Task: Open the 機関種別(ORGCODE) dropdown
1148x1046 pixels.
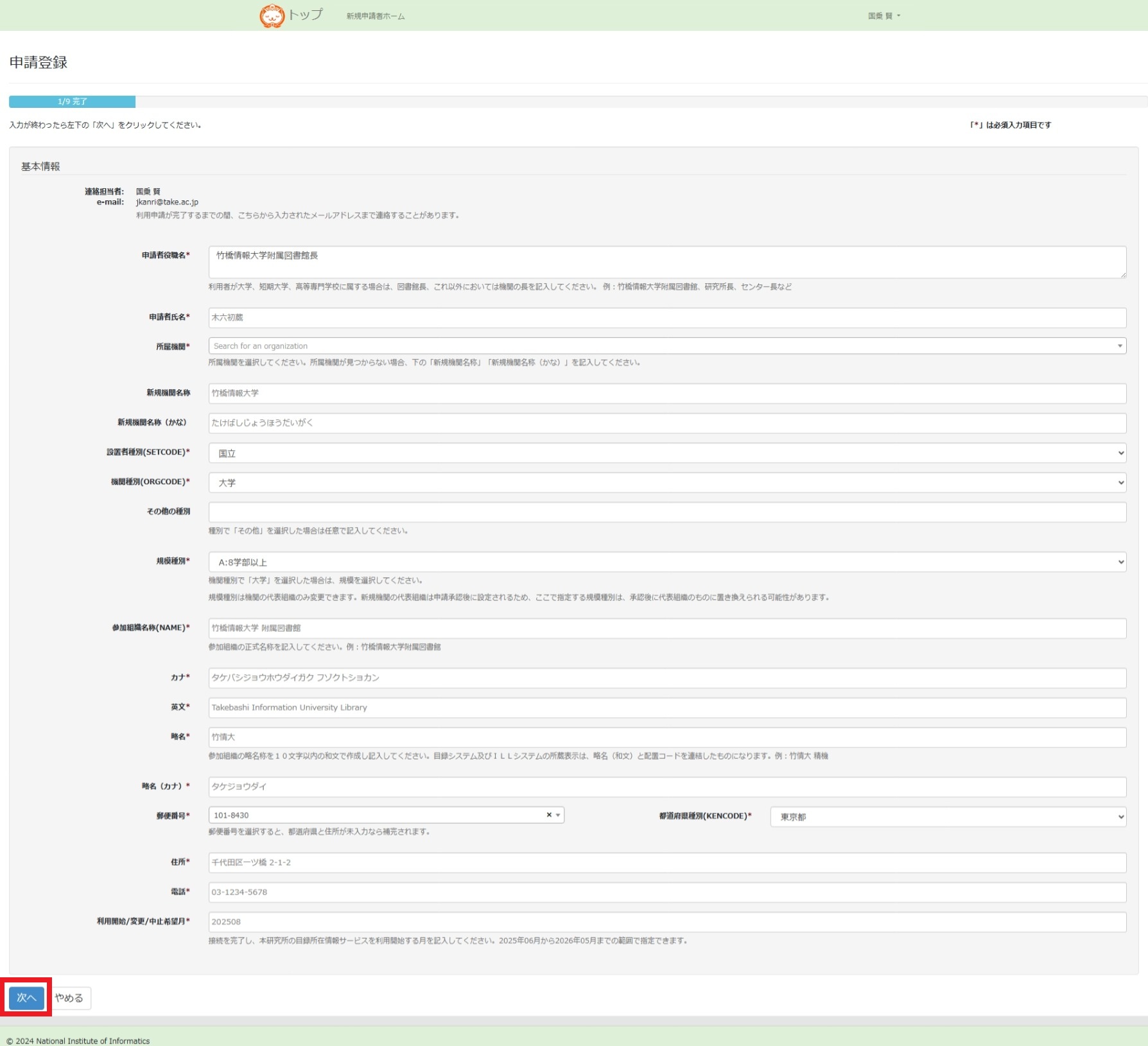Action: click(x=667, y=482)
